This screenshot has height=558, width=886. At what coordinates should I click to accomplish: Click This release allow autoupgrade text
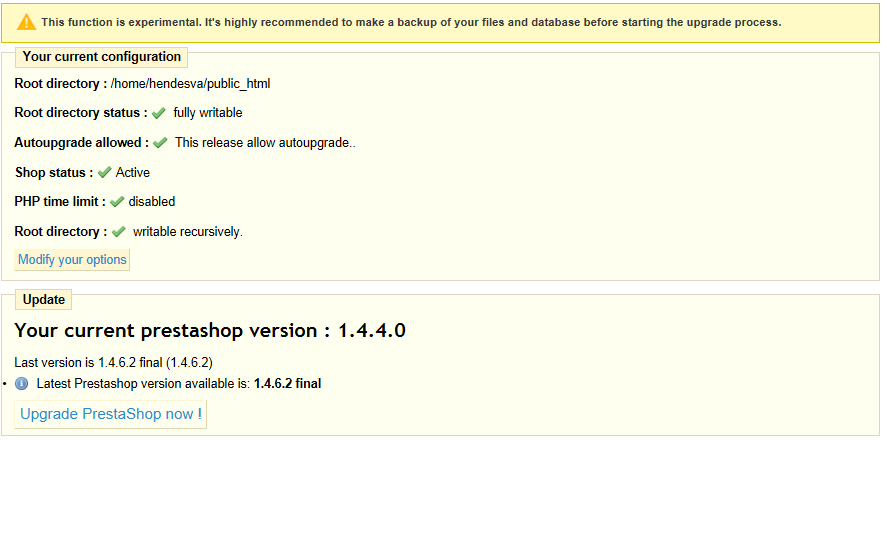pyautogui.click(x=265, y=143)
